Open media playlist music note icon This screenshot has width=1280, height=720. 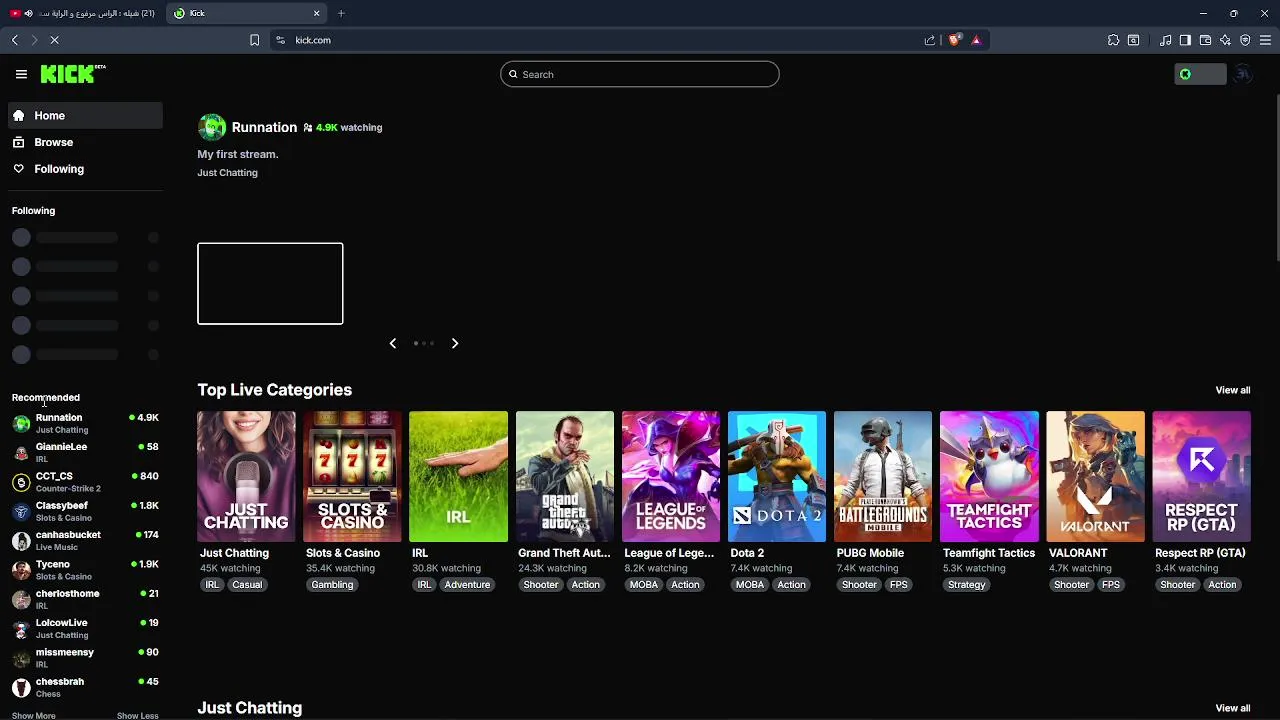pyautogui.click(x=1165, y=40)
